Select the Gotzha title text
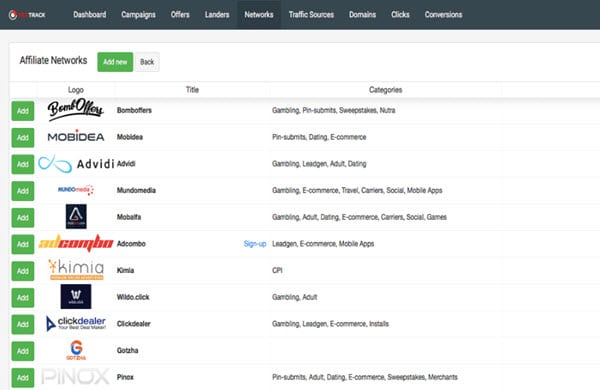600x390 pixels. pyautogui.click(x=127, y=350)
